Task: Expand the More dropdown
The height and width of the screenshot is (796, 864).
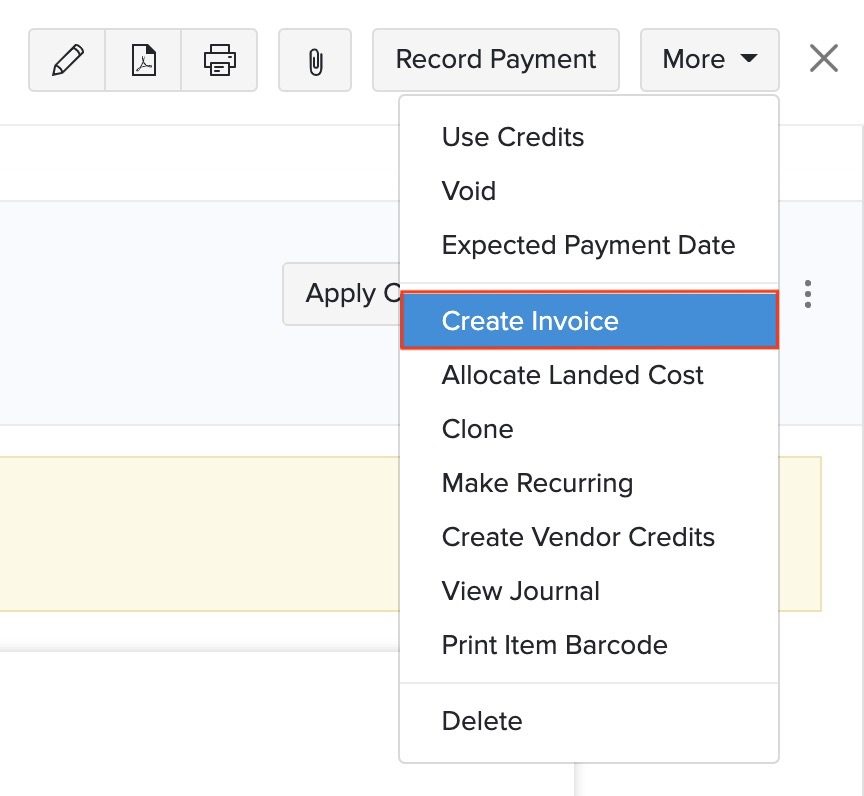Action: (709, 59)
